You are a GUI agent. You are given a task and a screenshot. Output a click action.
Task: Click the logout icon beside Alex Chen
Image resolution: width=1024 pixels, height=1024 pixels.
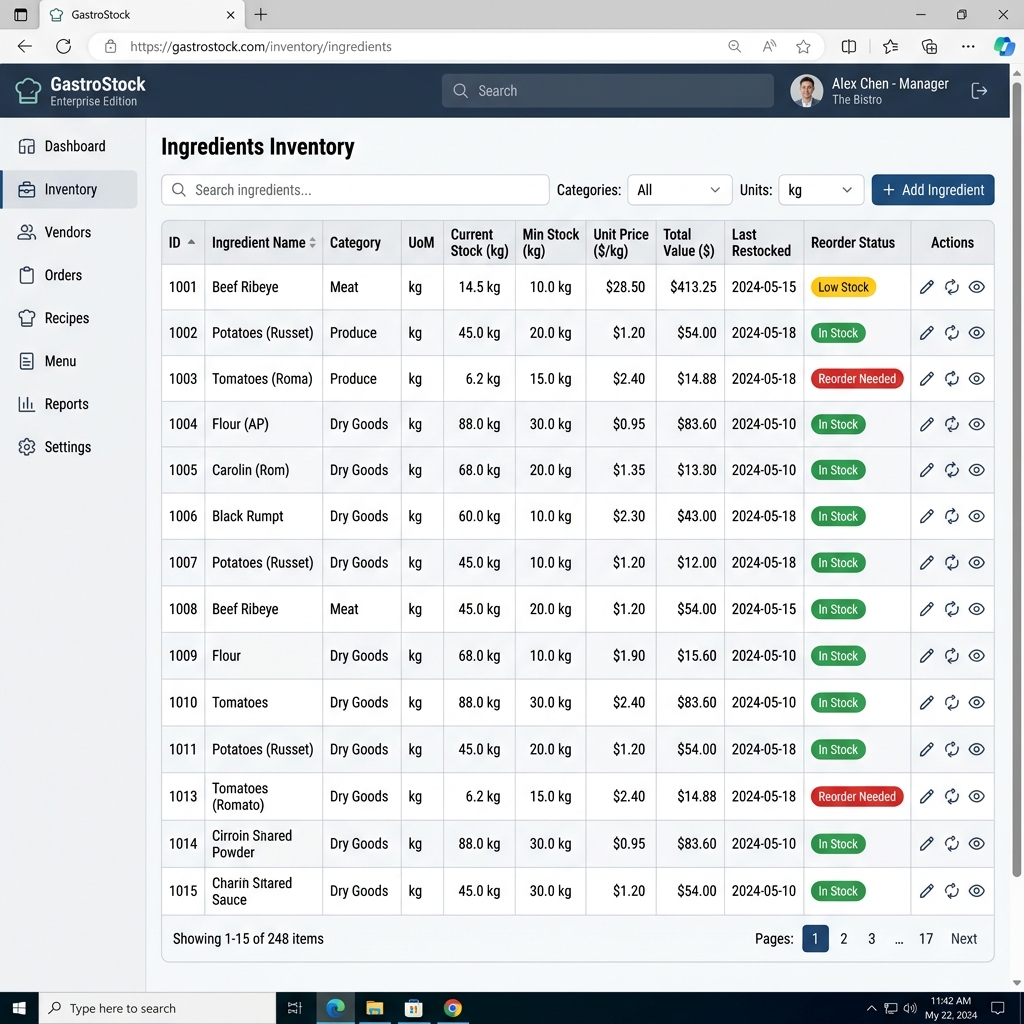[979, 91]
